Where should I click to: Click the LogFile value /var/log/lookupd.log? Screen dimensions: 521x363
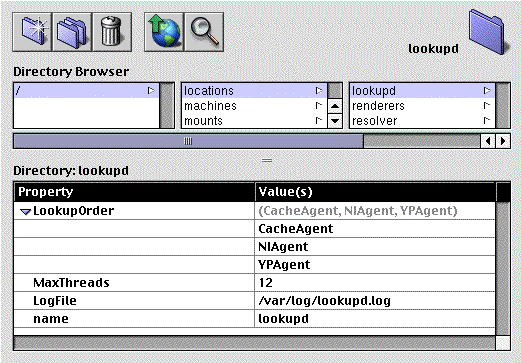(x=325, y=301)
